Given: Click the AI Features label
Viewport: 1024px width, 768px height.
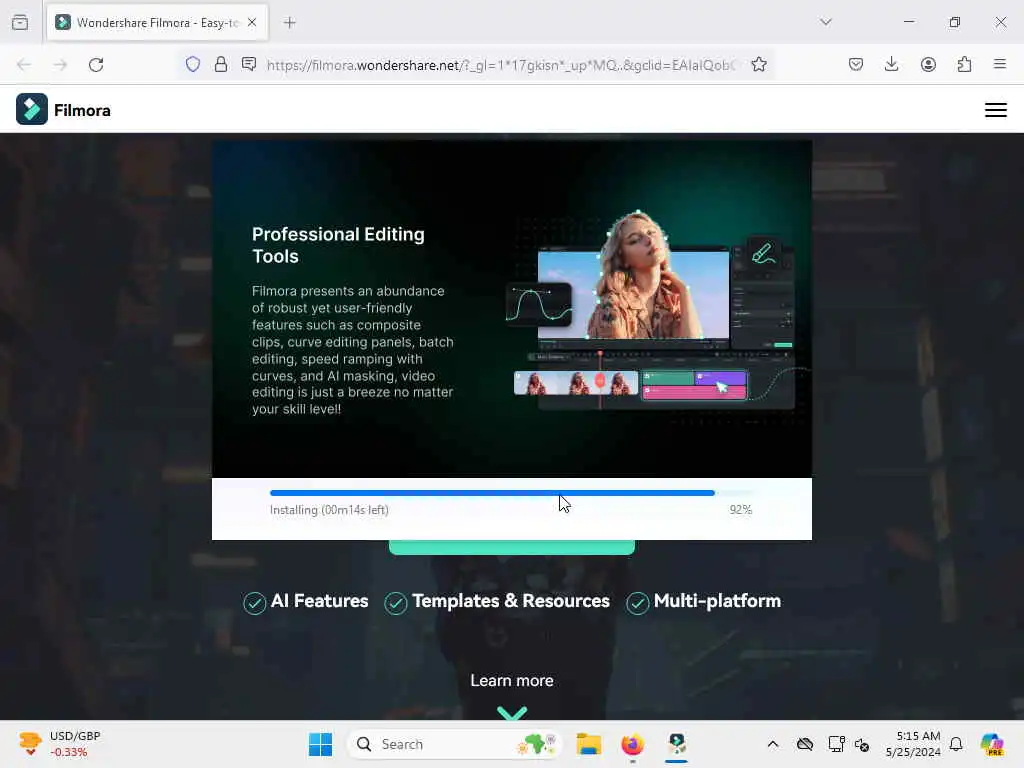Looking at the screenshot, I should click(319, 601).
